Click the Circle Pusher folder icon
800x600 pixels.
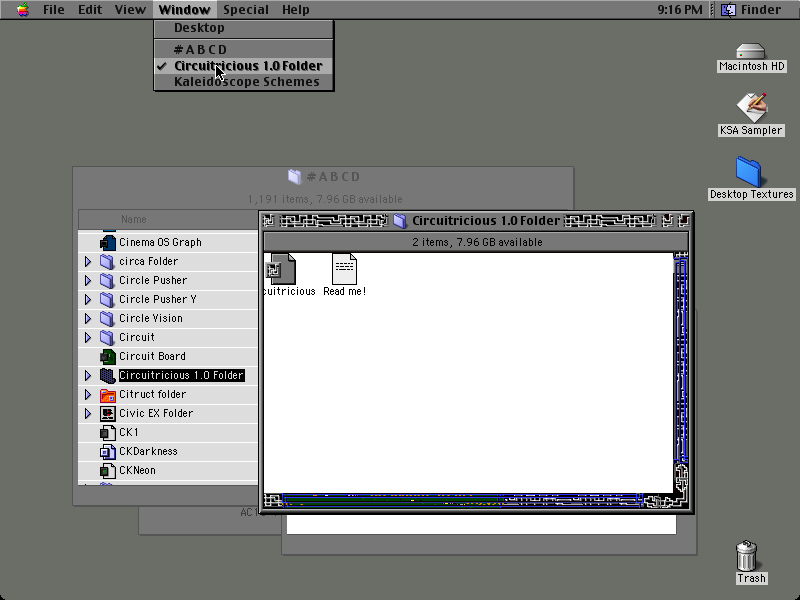107,280
